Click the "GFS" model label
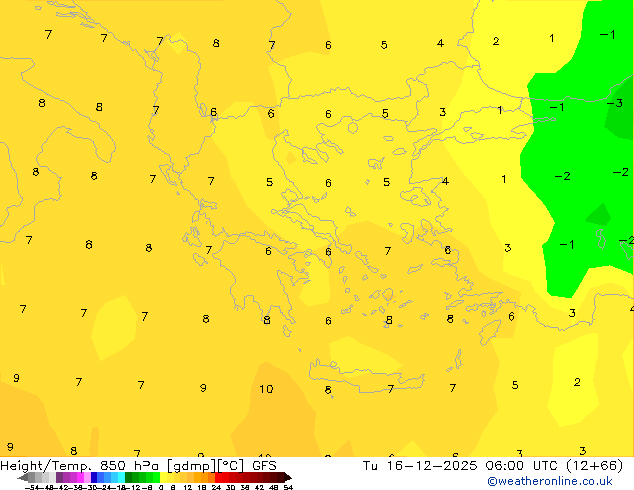634x490 pixels. click(264, 466)
